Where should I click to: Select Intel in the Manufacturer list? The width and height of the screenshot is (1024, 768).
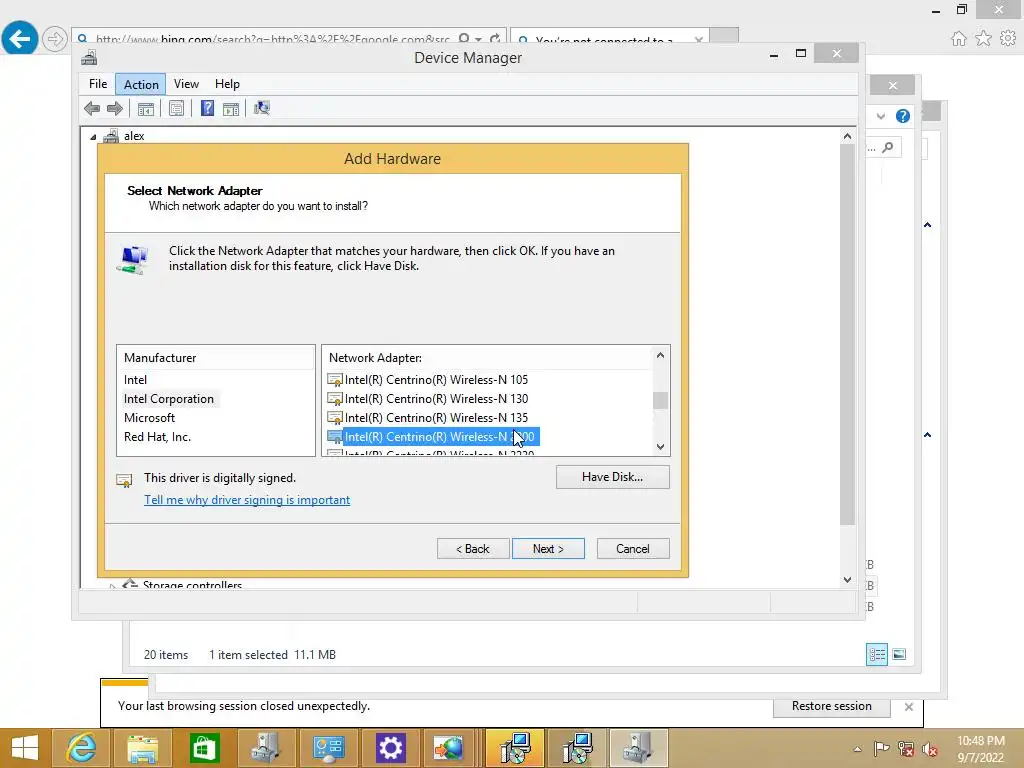(135, 379)
